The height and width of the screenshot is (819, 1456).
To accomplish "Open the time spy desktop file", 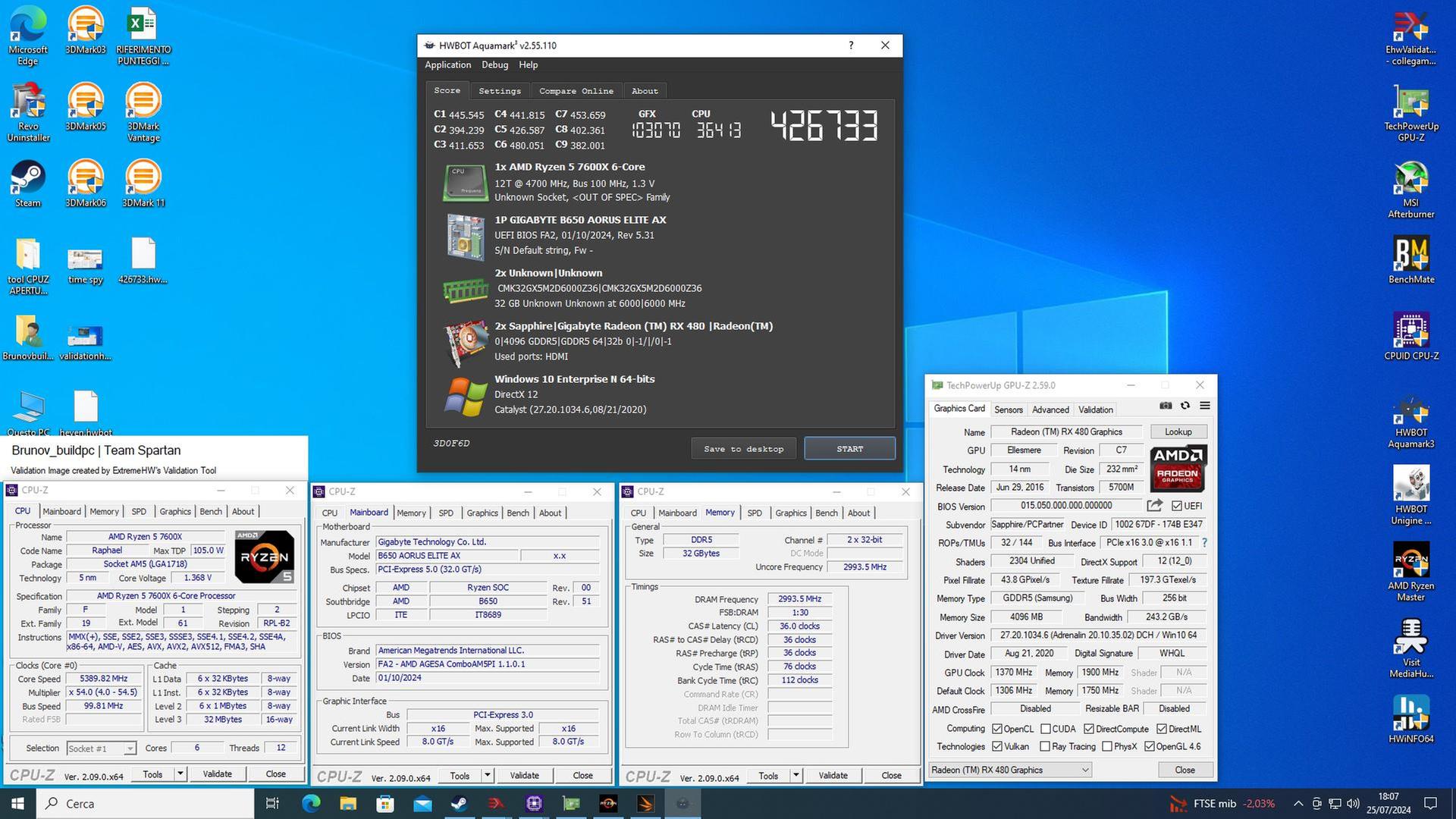I will [x=86, y=265].
